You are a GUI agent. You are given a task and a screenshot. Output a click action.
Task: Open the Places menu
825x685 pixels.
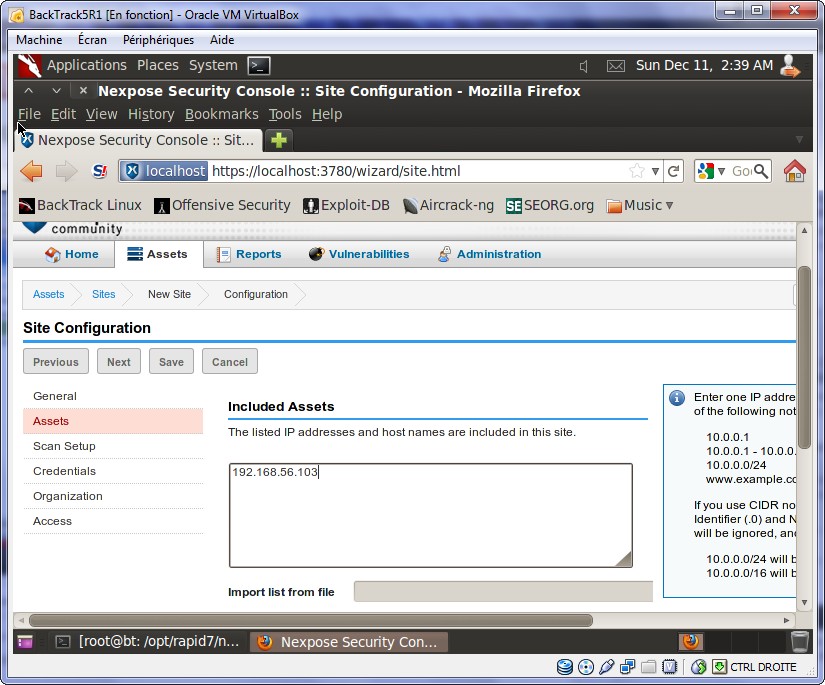[x=158, y=65]
